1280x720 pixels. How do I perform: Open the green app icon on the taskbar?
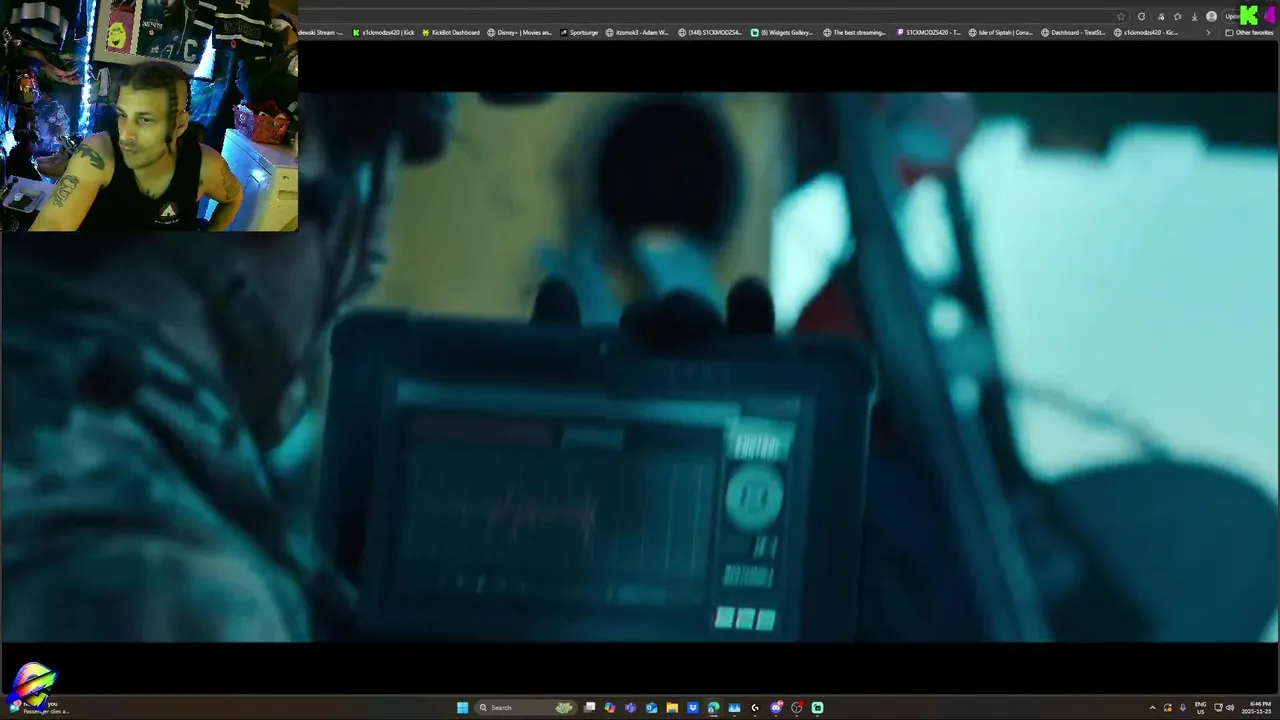coord(817,707)
